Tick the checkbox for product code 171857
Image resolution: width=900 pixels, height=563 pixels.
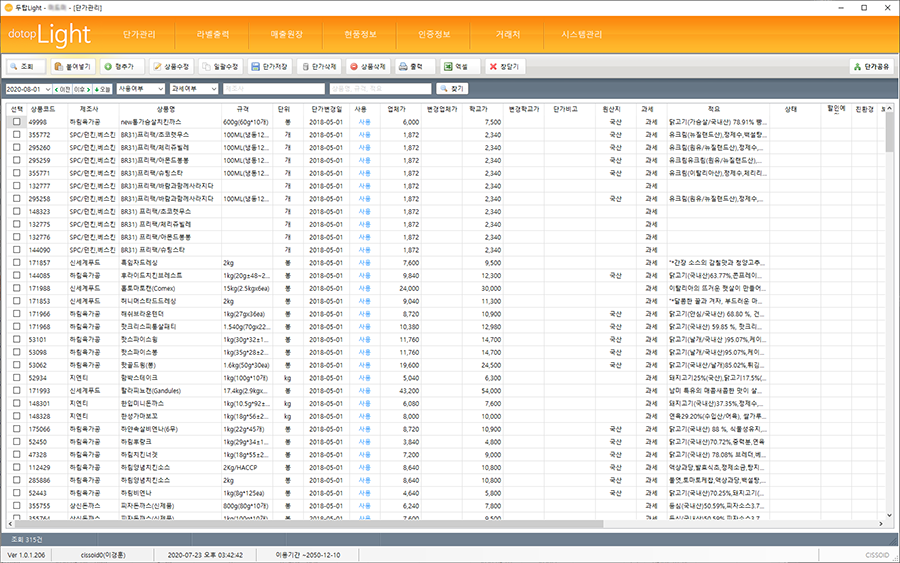pos(16,262)
